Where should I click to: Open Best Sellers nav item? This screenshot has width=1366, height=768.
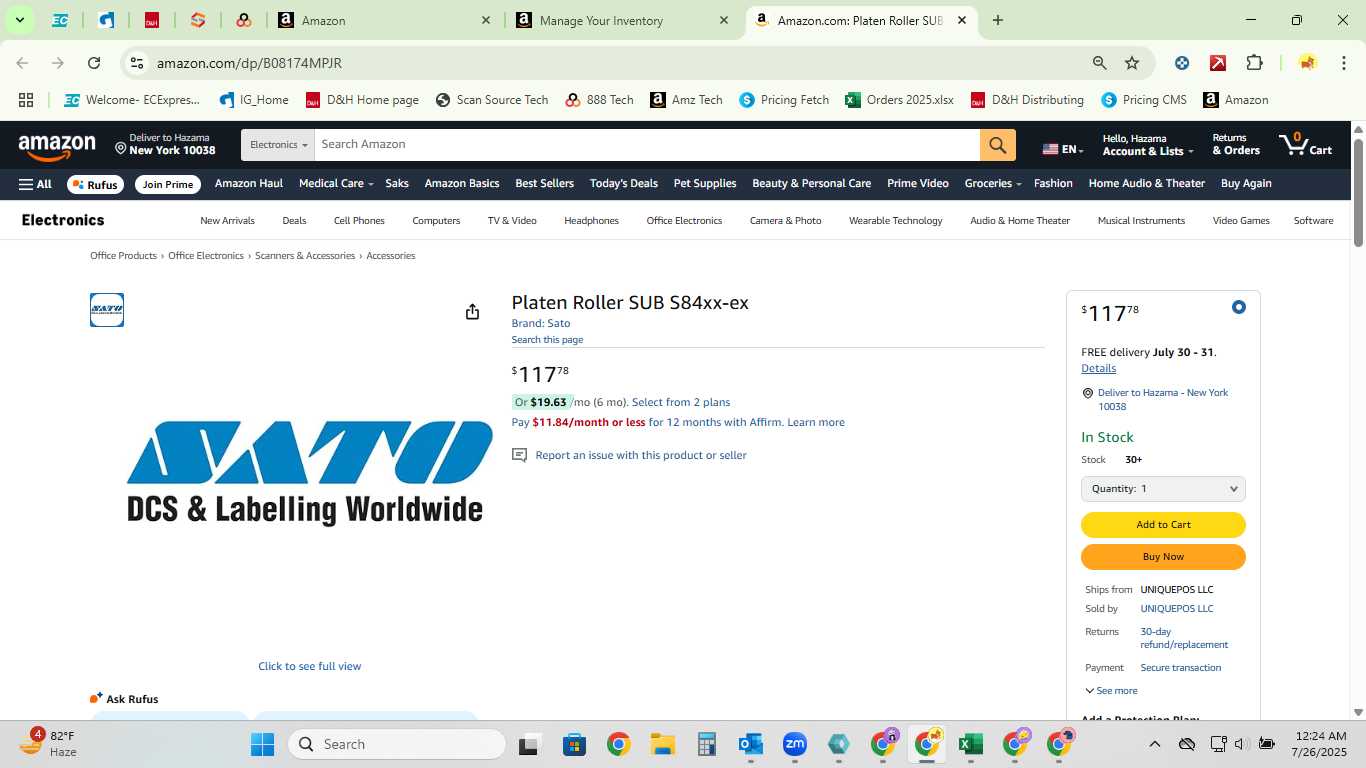(545, 184)
